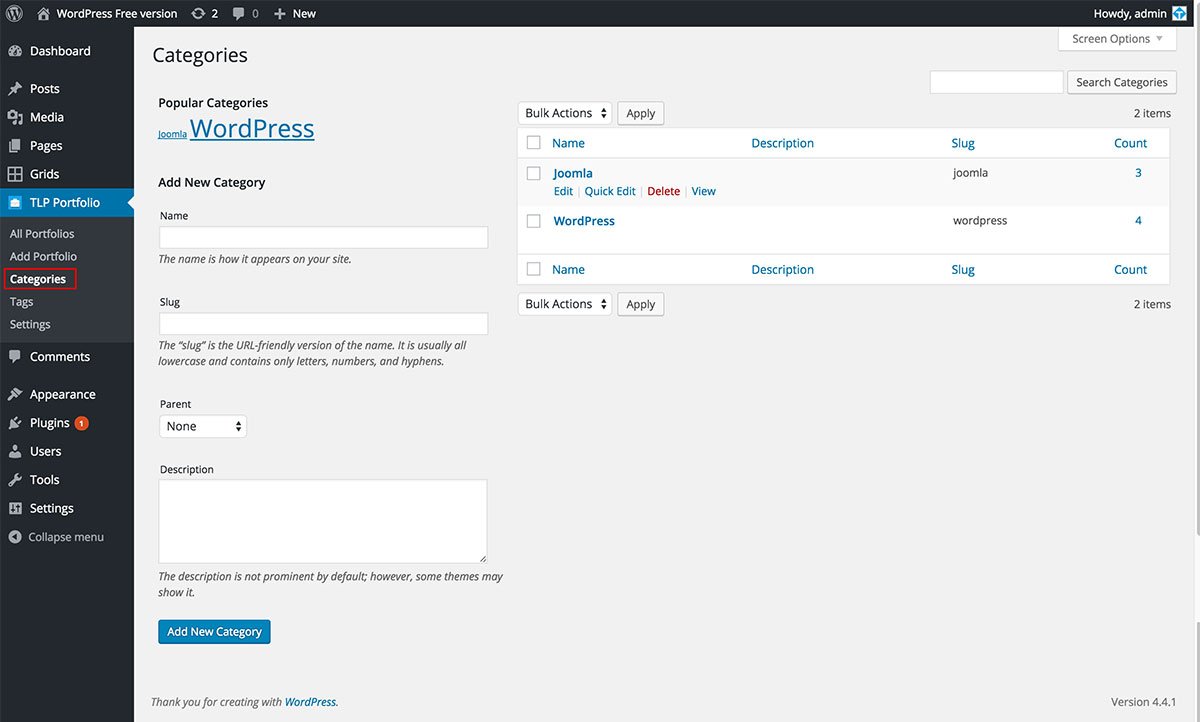
Task: Click the Pages icon in sidebar
Action: pos(15,146)
